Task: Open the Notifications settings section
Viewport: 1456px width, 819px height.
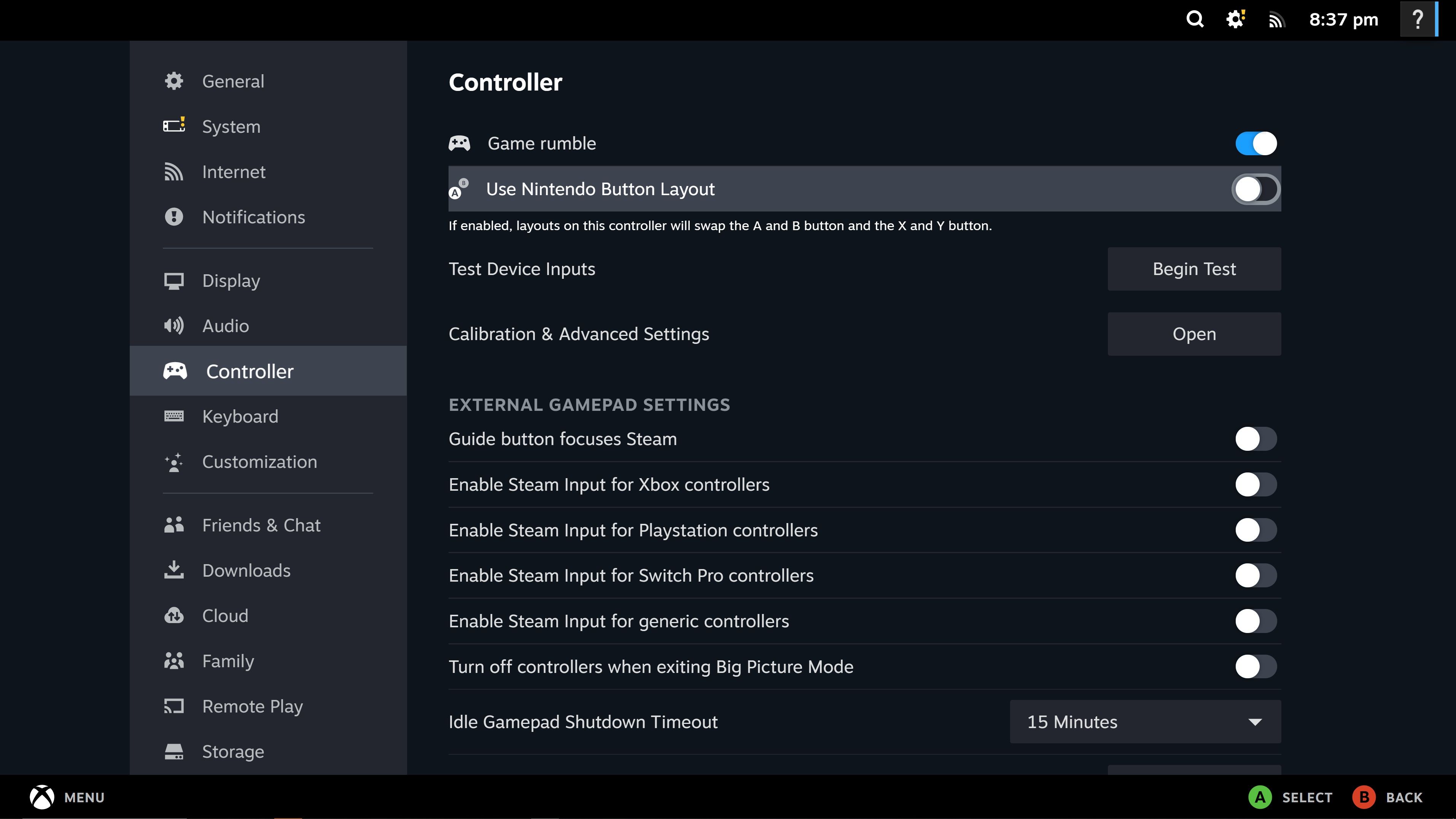Action: click(253, 217)
